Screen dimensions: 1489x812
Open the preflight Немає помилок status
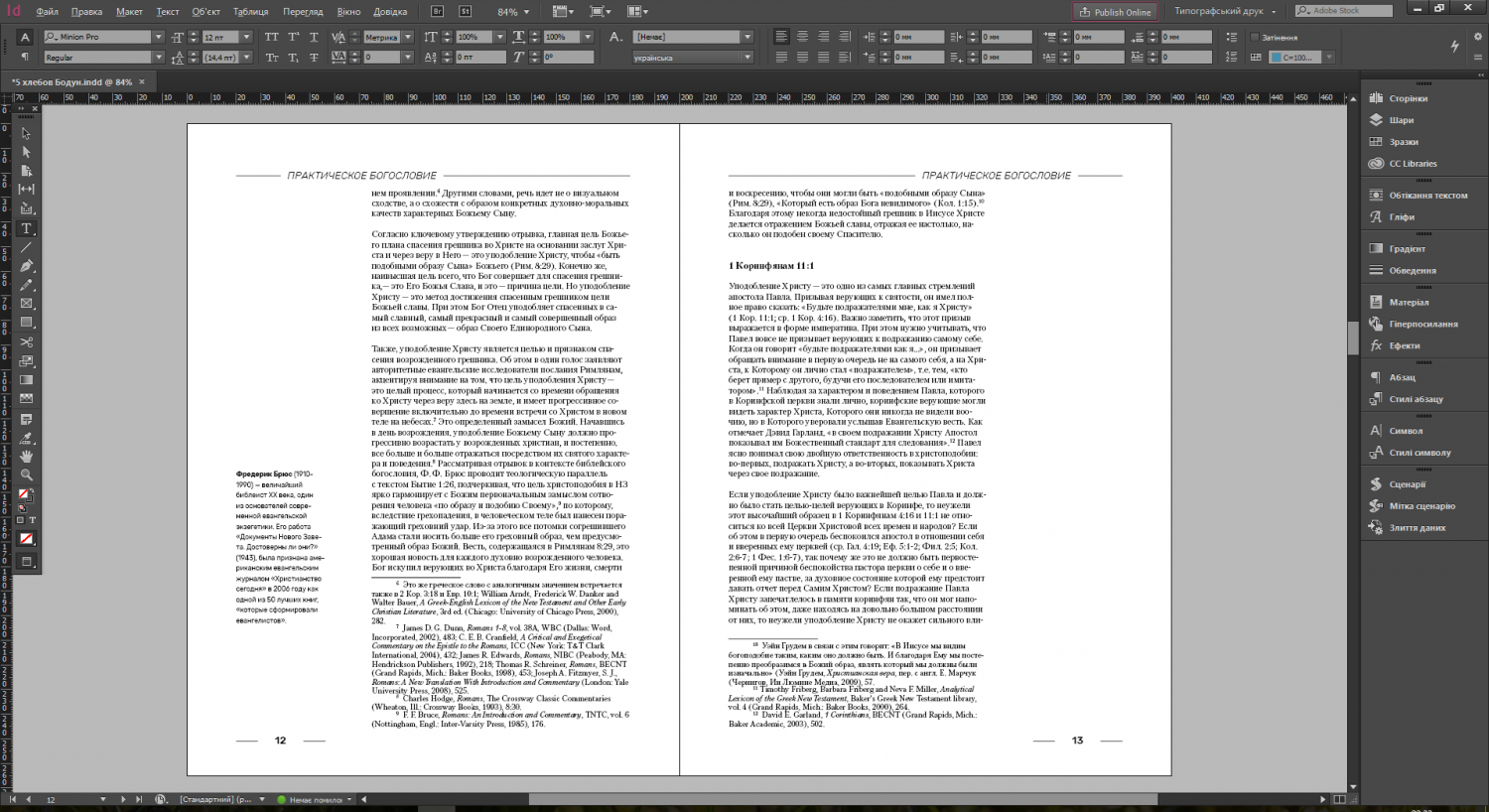click(x=314, y=799)
